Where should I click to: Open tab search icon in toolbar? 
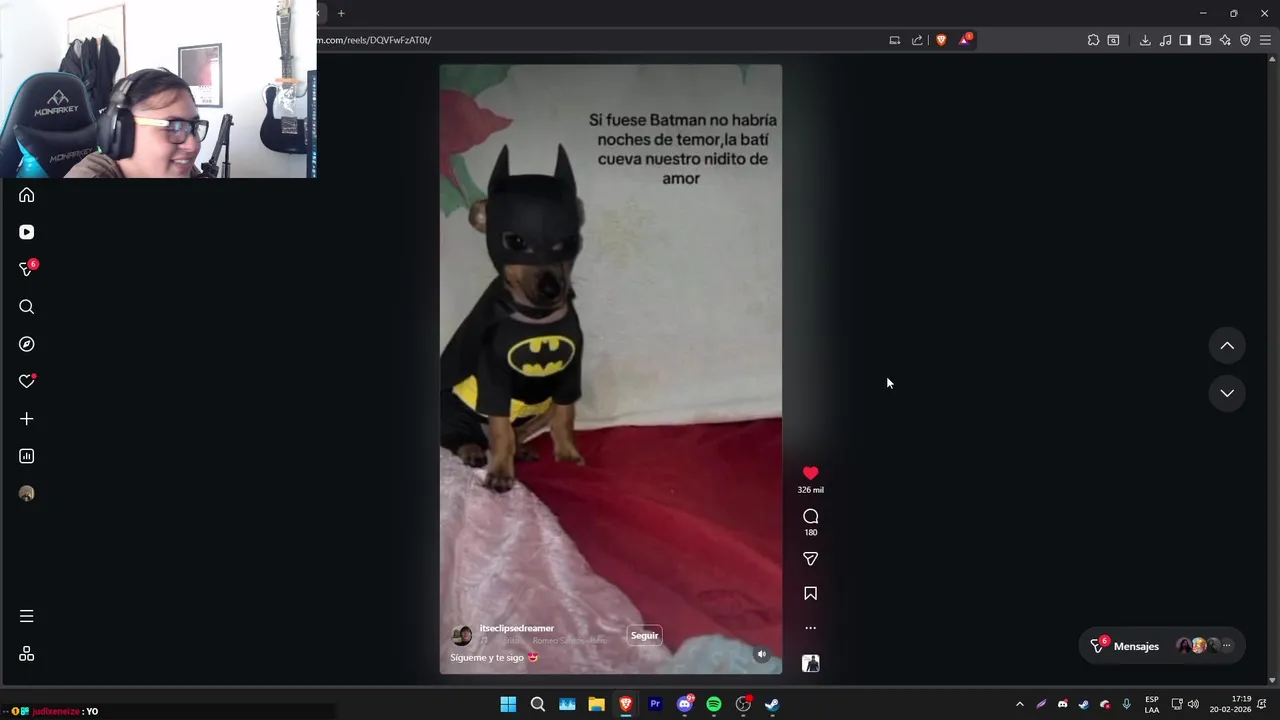tap(1113, 40)
